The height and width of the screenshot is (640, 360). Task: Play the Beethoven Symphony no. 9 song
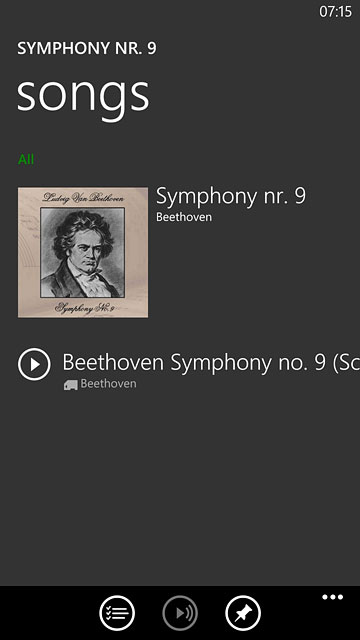click(x=34, y=364)
